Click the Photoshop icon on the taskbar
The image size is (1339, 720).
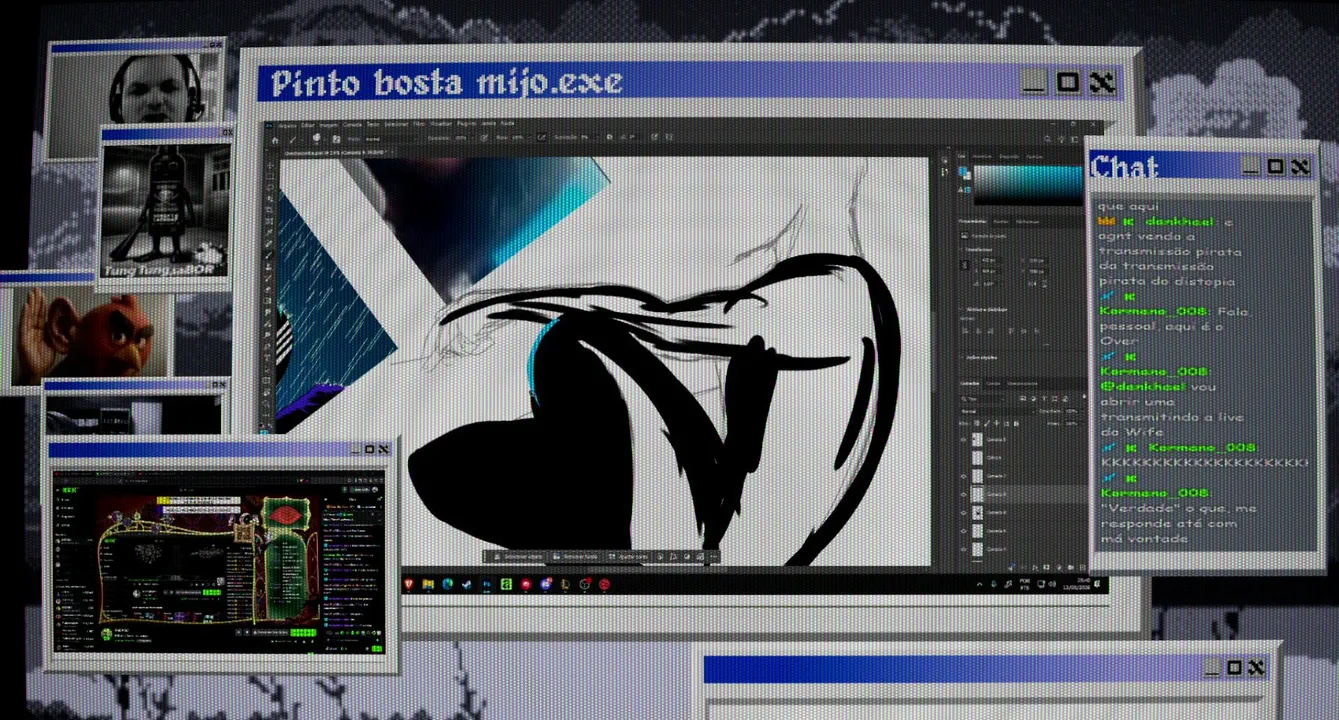point(487,584)
